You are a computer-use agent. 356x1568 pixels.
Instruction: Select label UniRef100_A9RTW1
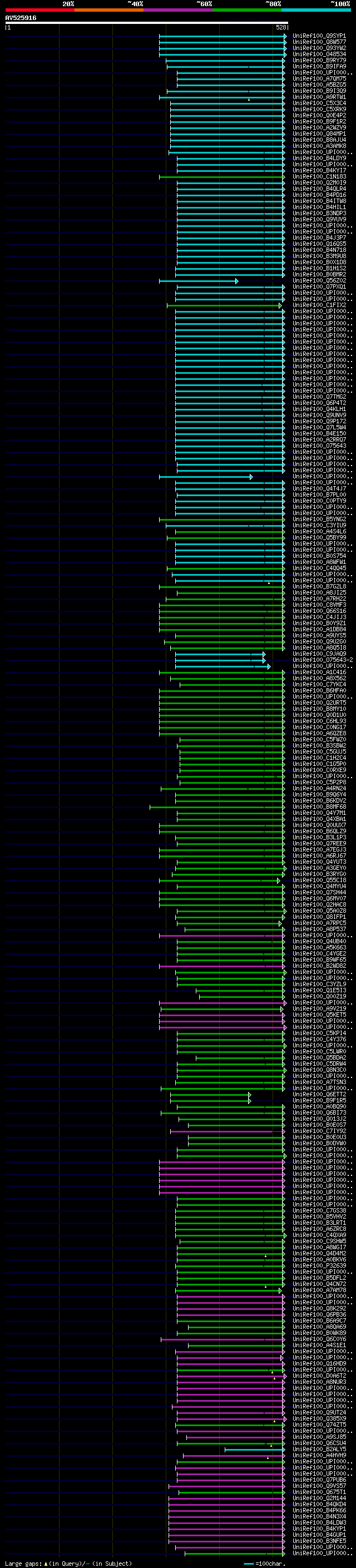[319, 97]
